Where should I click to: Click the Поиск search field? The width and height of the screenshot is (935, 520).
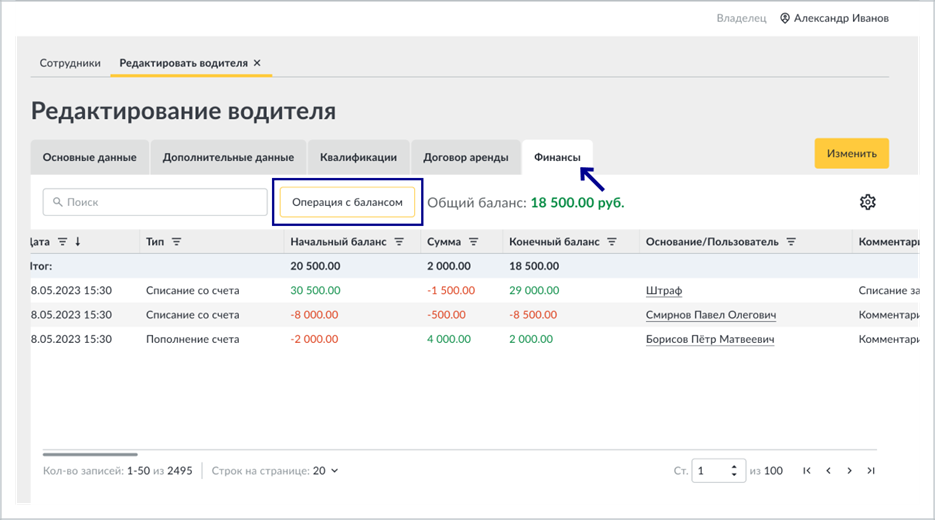pos(155,202)
